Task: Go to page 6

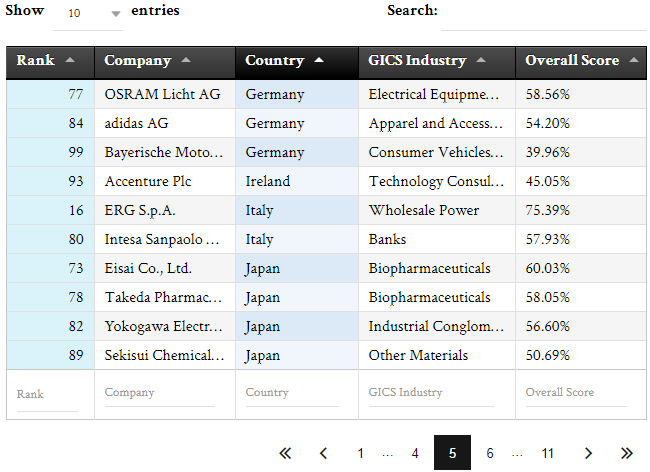Action: [490, 453]
